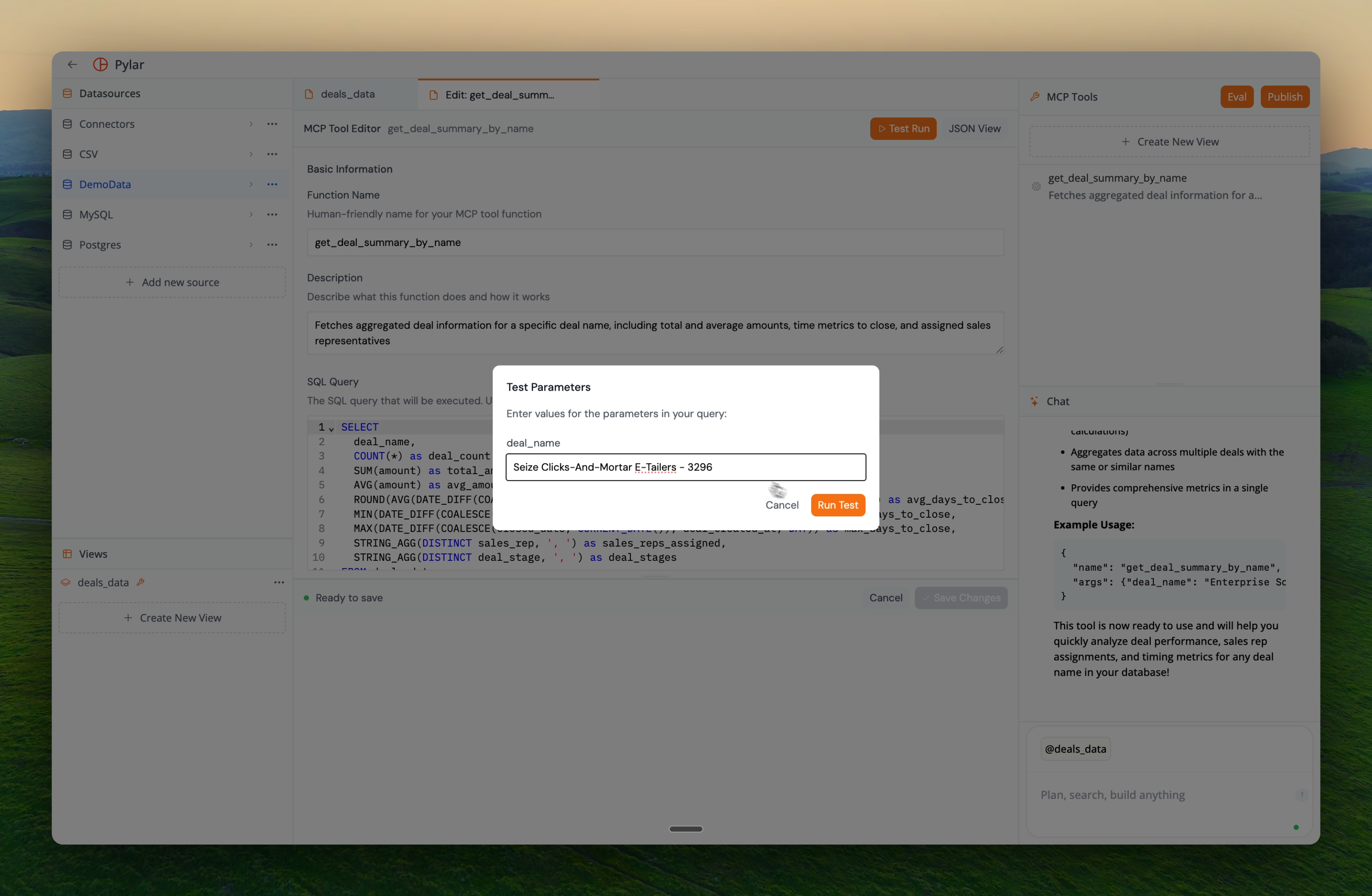This screenshot has height=896, width=1372.
Task: Click the Datasources database icon
Action: pyautogui.click(x=67, y=93)
